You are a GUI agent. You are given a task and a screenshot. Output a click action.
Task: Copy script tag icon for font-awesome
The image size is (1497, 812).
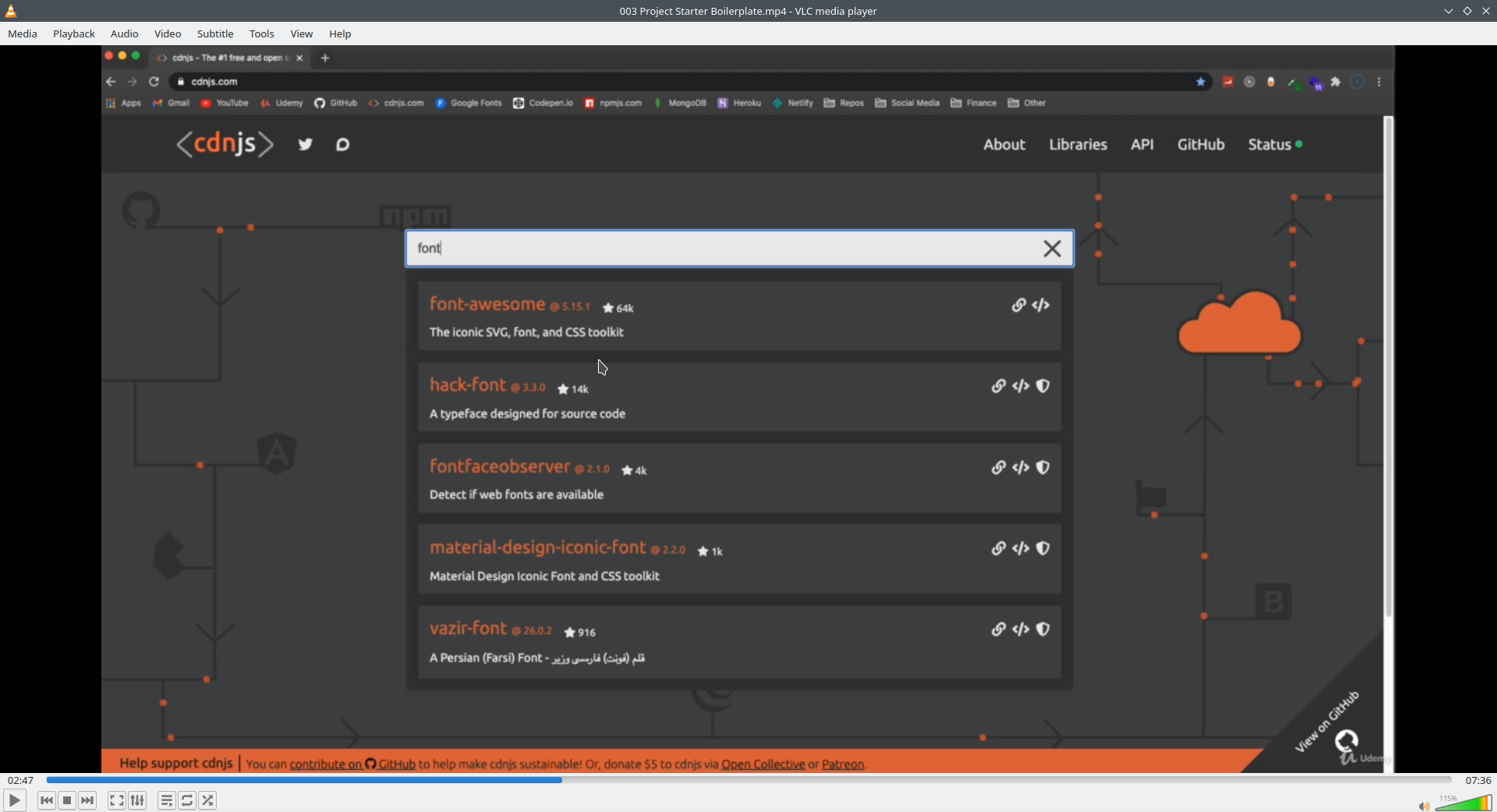[x=1041, y=305]
